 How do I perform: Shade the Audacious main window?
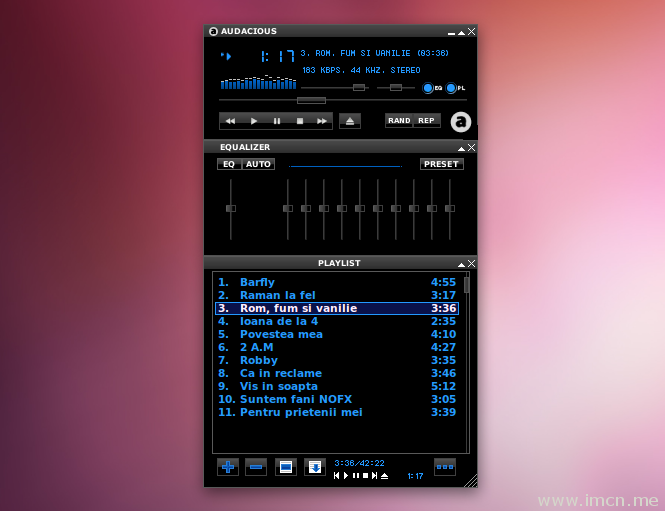461,32
